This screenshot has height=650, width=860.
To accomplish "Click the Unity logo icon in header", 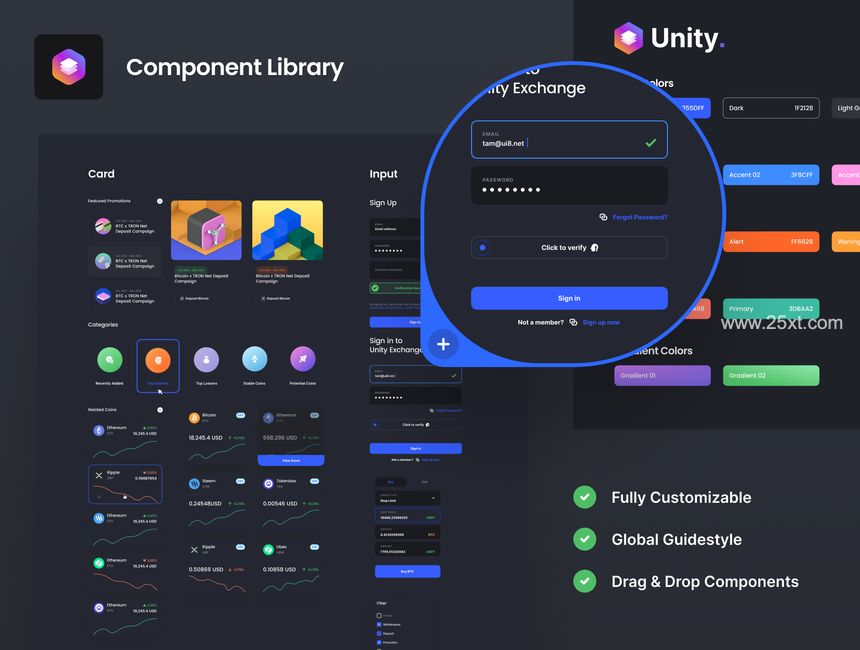I will click(628, 38).
